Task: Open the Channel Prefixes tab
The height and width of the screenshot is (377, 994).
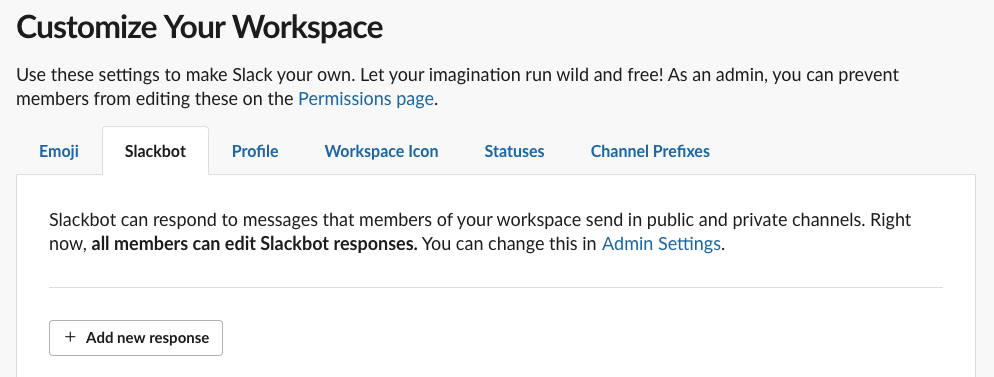Action: (650, 151)
